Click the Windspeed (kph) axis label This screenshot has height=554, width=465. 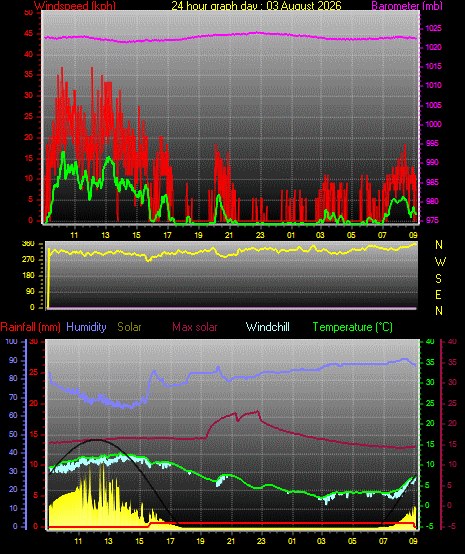pos(75,5)
